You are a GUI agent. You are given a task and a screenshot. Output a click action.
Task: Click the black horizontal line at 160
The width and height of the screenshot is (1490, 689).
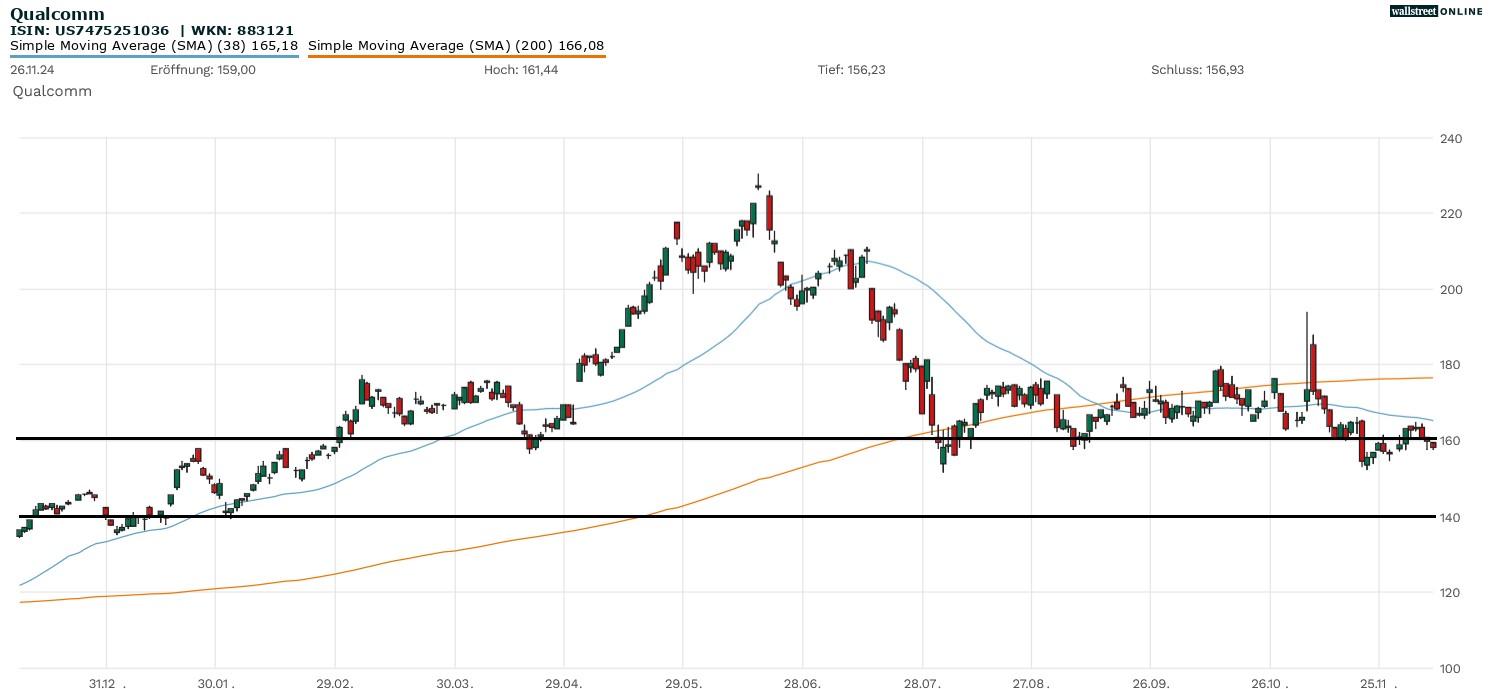pyautogui.click(x=700, y=438)
